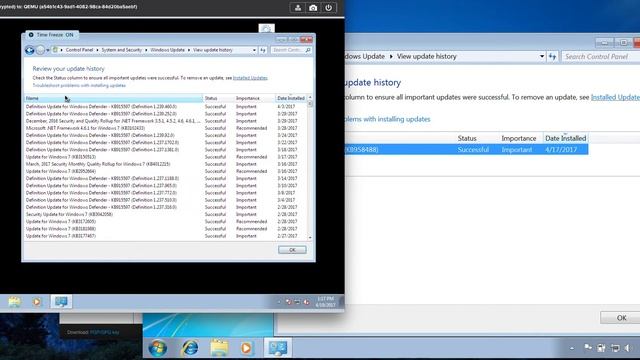Screen dimensions: 640x360
Task: Click the QEMU console power icon
Action: coord(329,8)
